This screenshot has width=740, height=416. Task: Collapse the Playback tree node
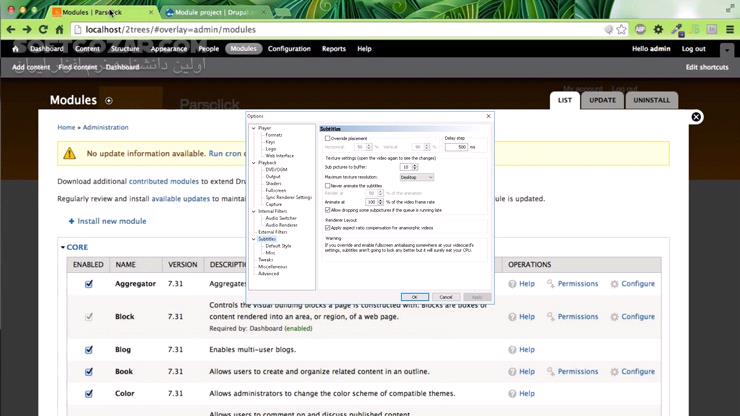coord(254,163)
